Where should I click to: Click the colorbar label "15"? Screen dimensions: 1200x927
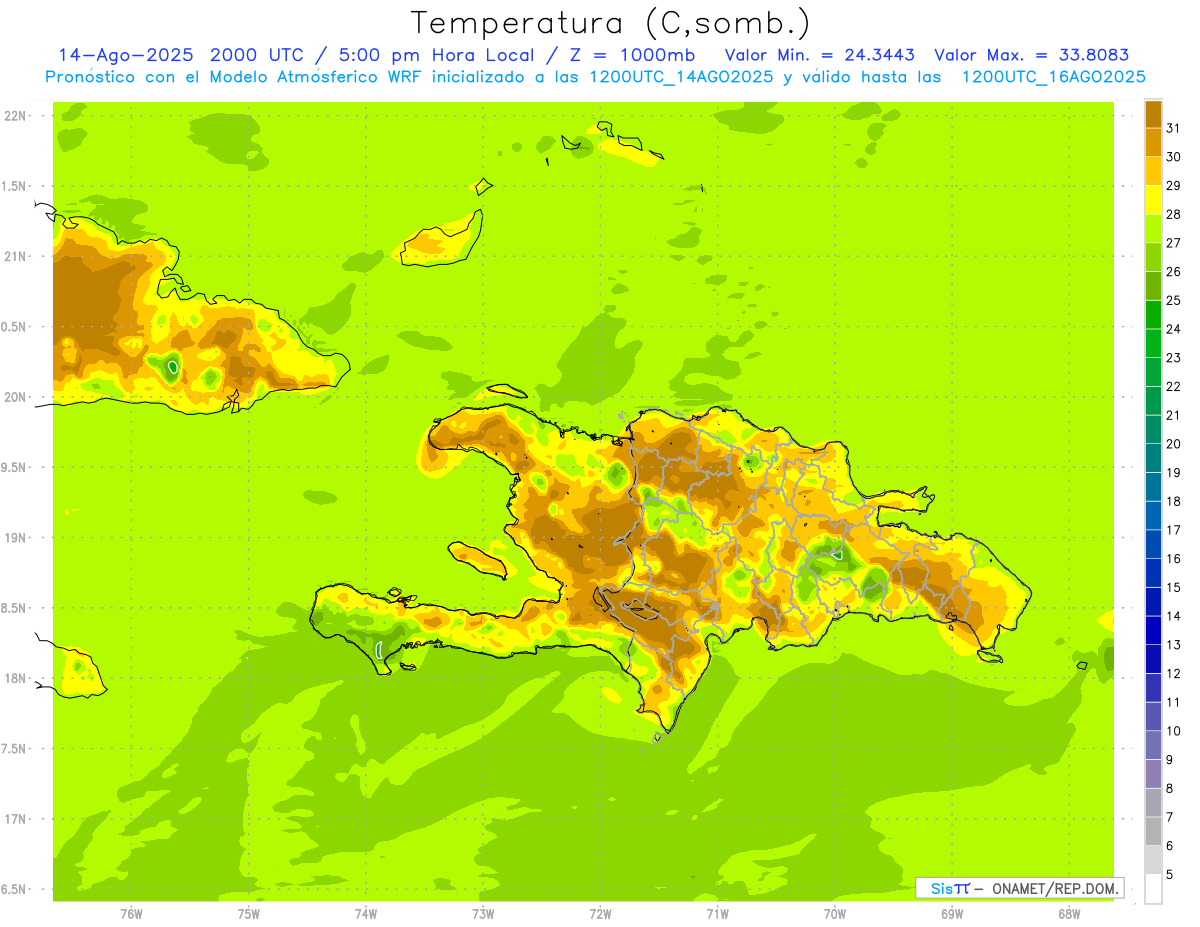coord(1174,587)
